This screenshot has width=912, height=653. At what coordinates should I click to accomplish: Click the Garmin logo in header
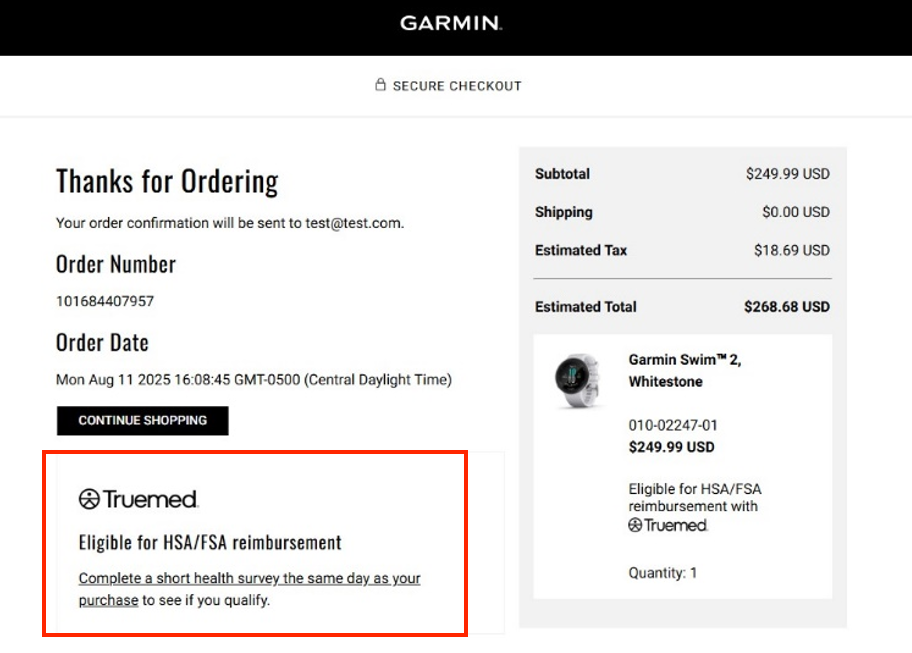(x=451, y=23)
